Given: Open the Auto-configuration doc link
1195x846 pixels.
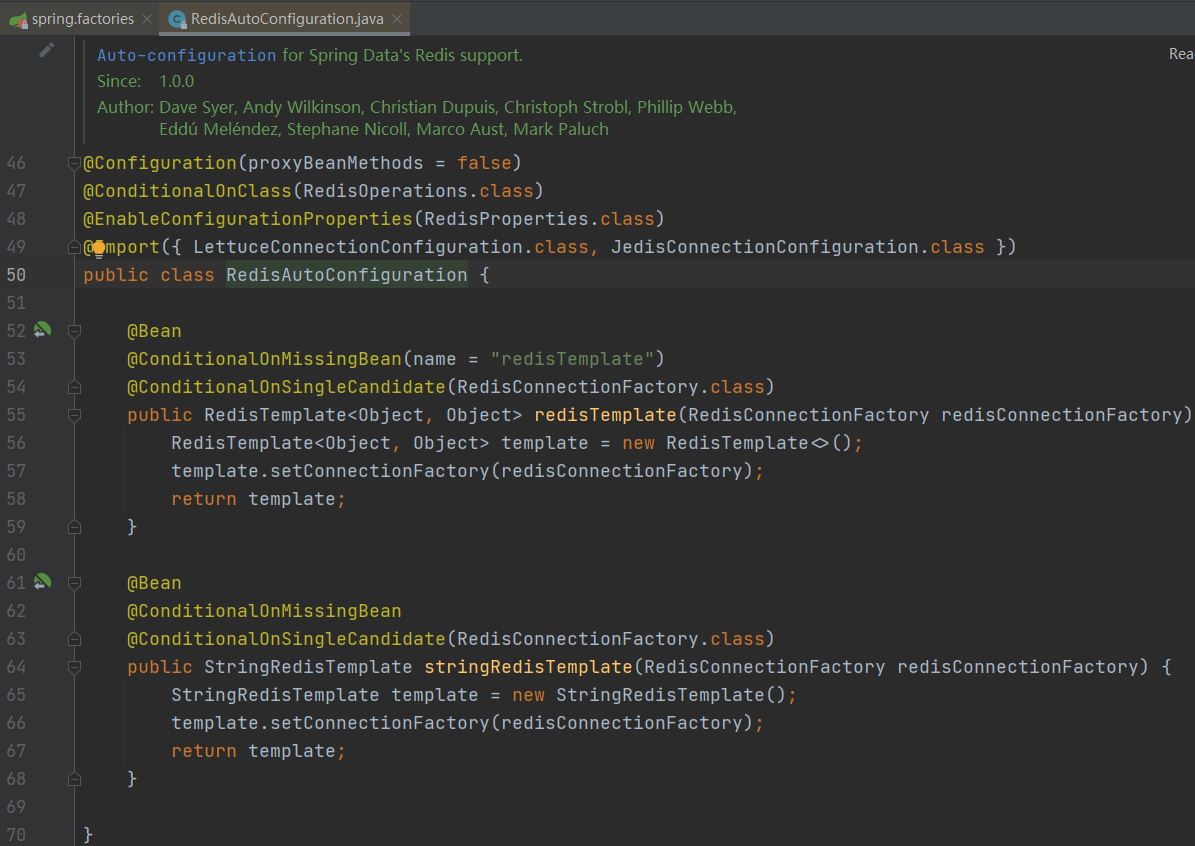Looking at the screenshot, I should pos(187,55).
